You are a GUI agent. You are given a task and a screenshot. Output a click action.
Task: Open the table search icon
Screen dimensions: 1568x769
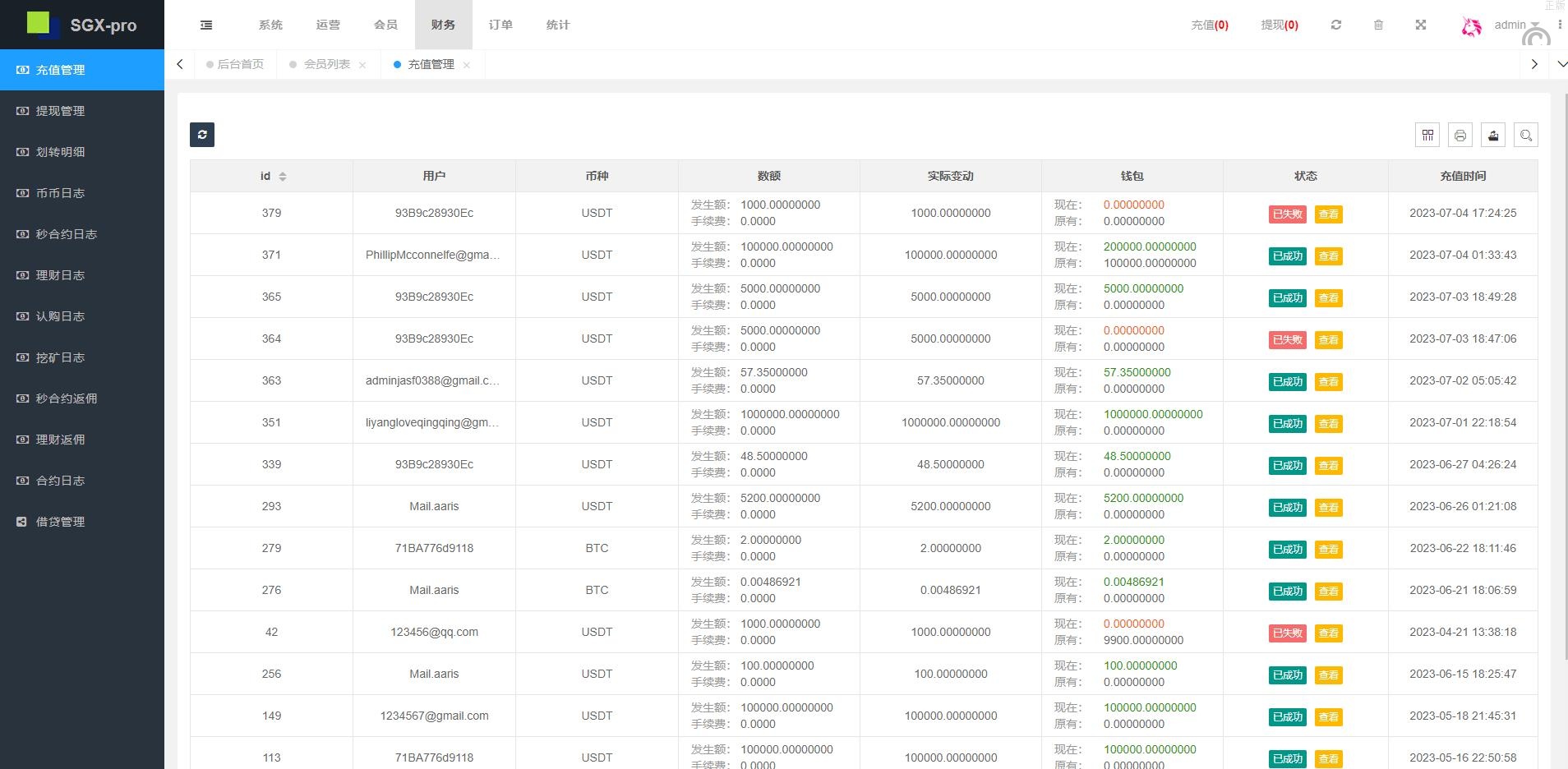click(x=1526, y=136)
